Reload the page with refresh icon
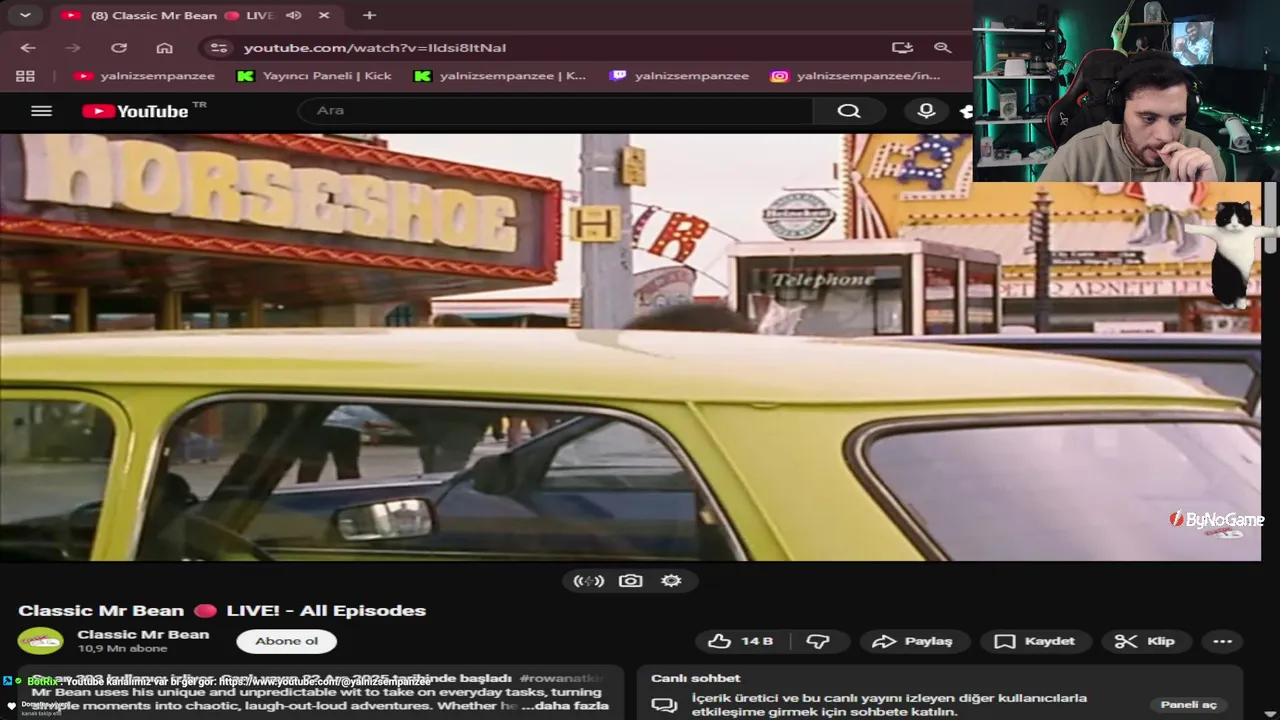1280x720 pixels. click(x=119, y=47)
